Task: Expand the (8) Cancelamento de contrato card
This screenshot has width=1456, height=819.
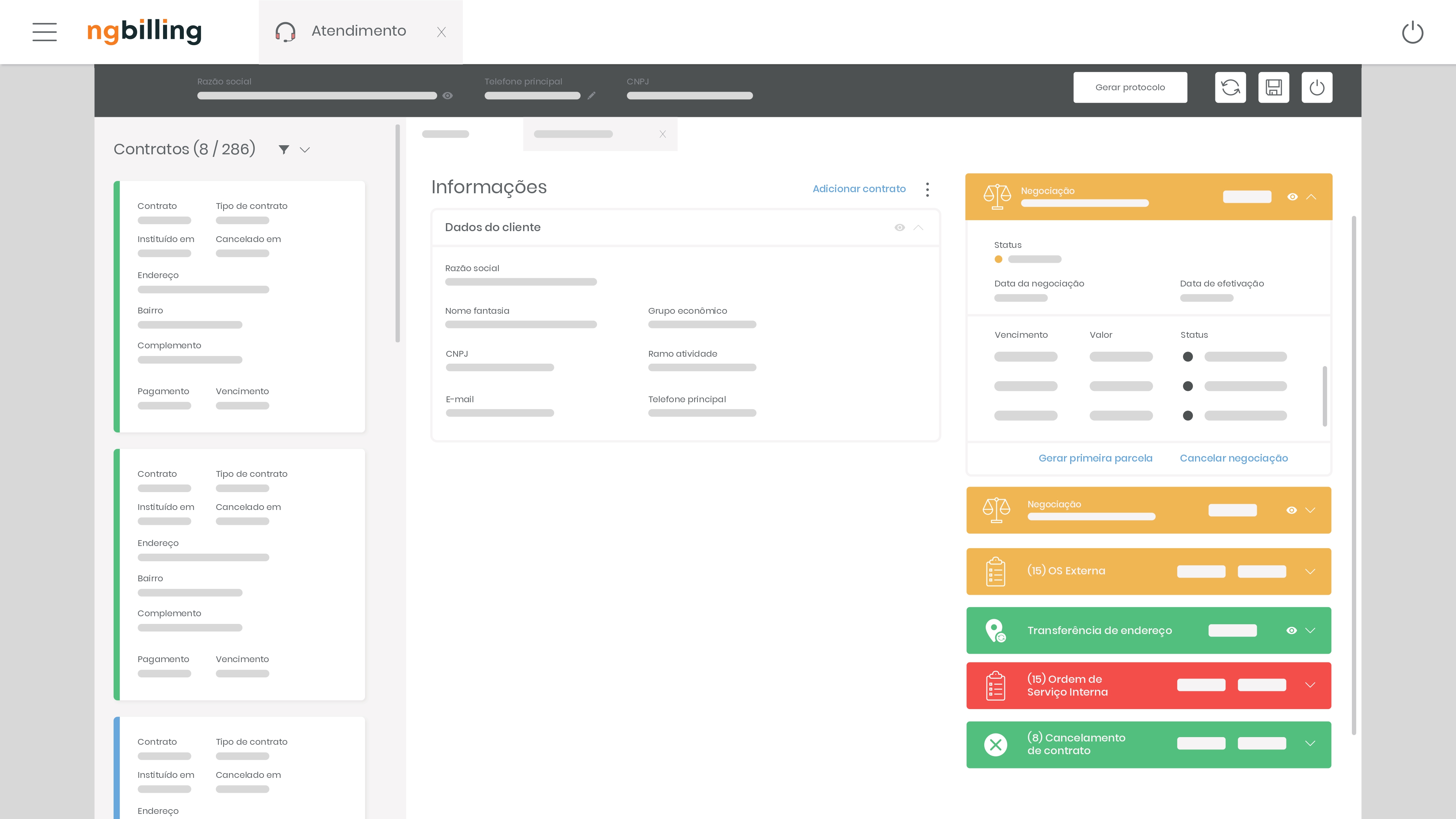Action: (1310, 743)
